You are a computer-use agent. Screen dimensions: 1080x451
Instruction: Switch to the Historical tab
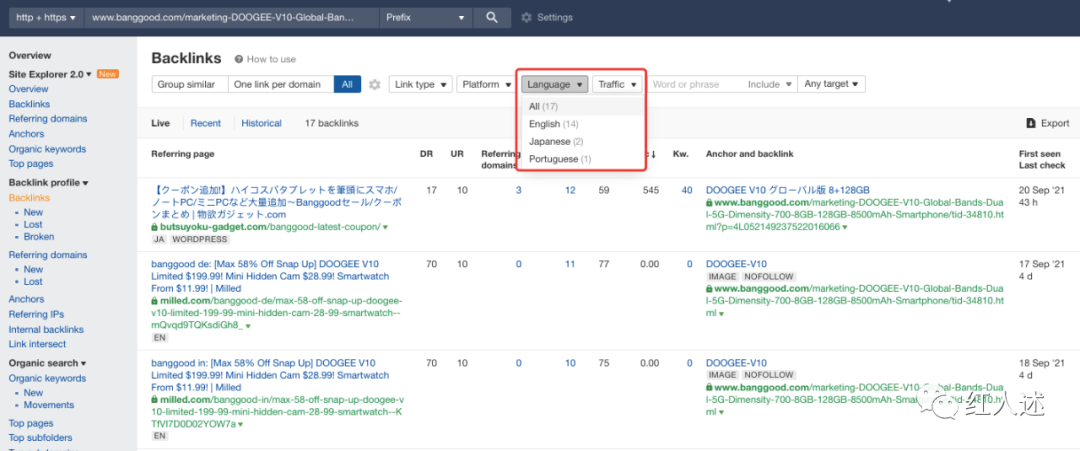261,123
